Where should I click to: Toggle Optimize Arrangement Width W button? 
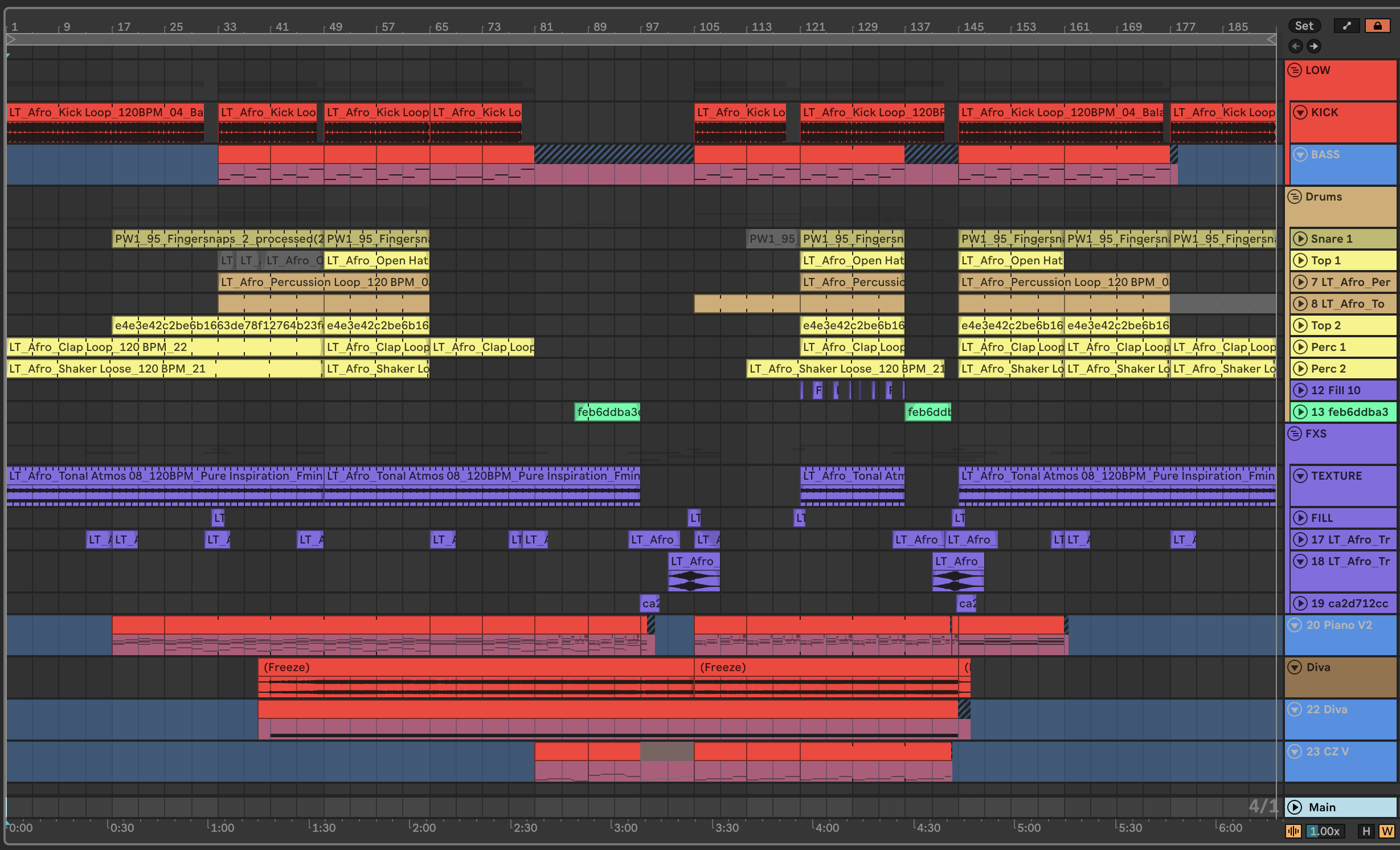click(x=1386, y=831)
